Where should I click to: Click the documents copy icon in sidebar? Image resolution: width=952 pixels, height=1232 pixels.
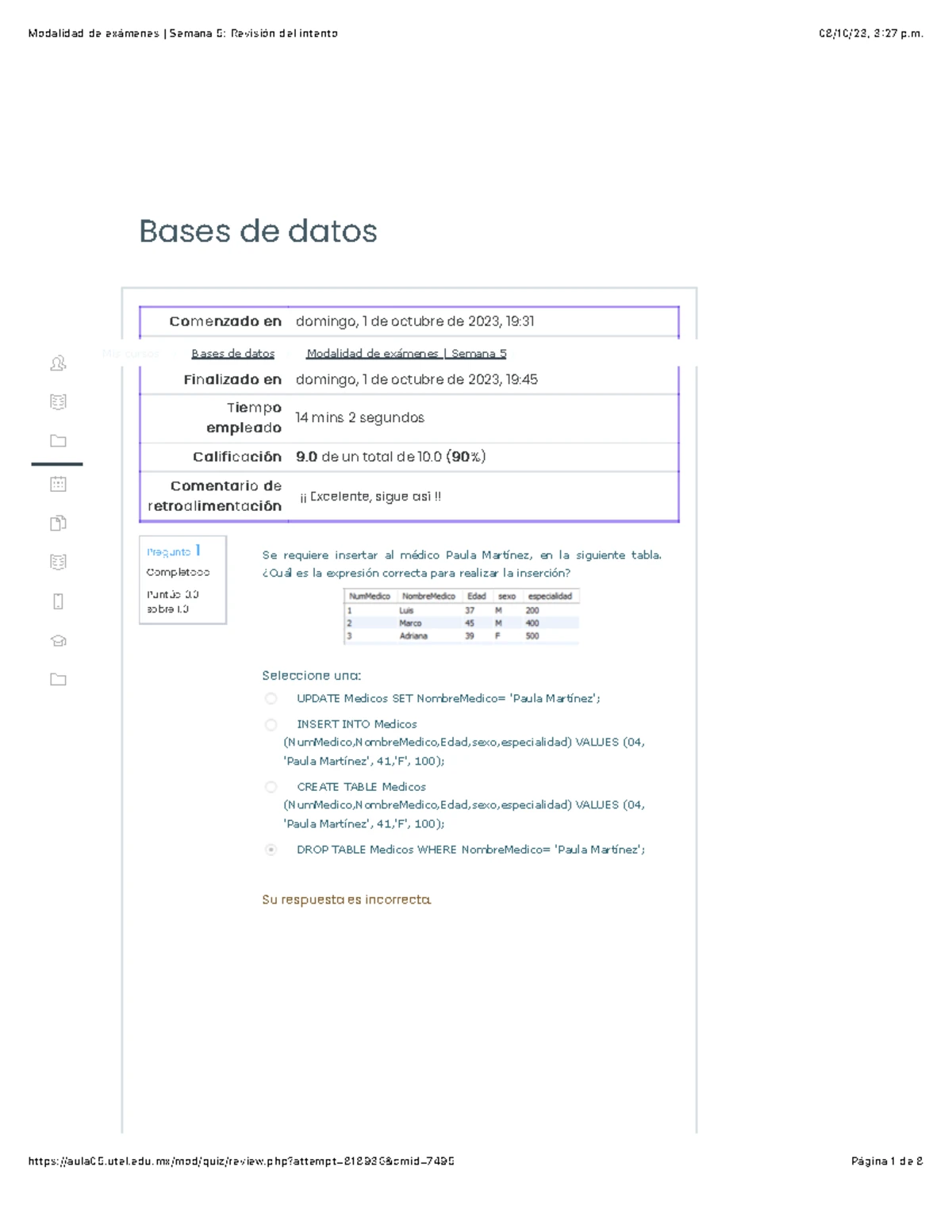58,523
